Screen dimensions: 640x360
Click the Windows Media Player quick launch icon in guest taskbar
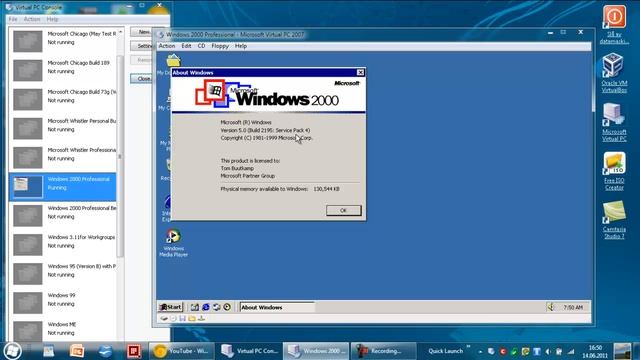(x=227, y=307)
